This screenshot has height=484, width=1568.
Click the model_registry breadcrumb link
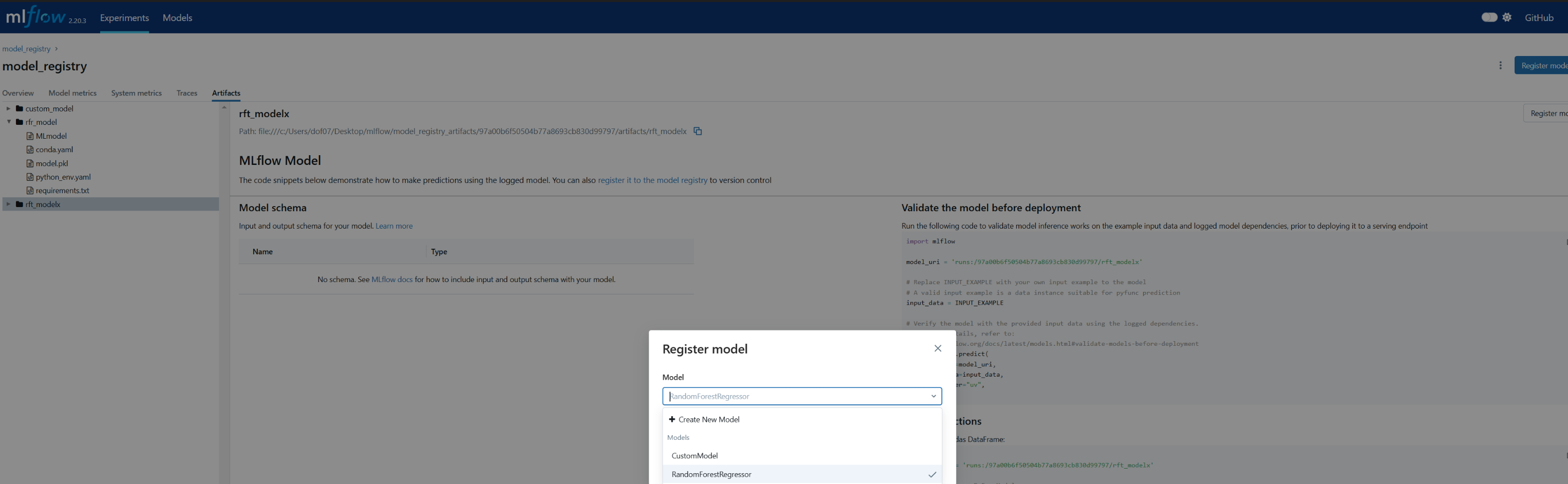pyautogui.click(x=26, y=49)
